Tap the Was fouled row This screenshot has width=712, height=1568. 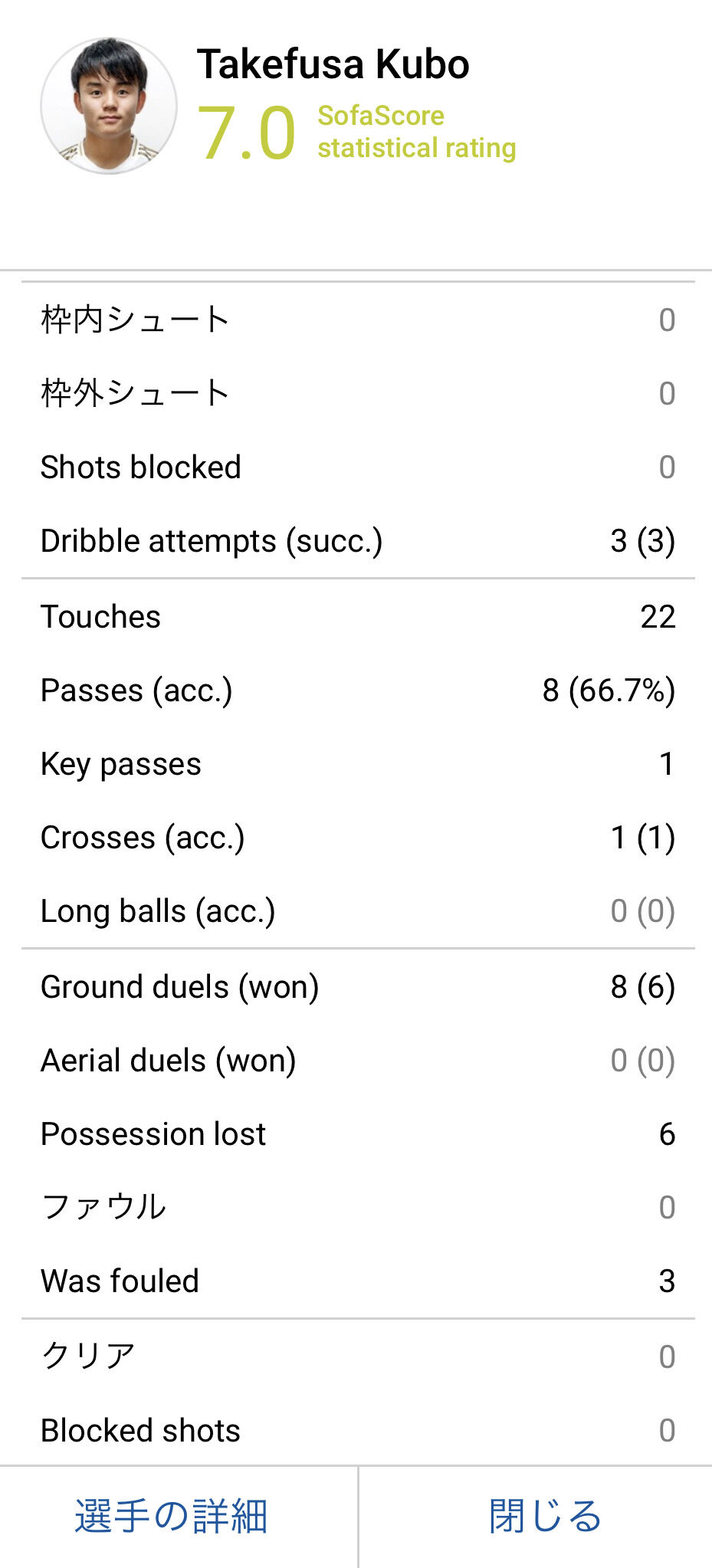358,1281
